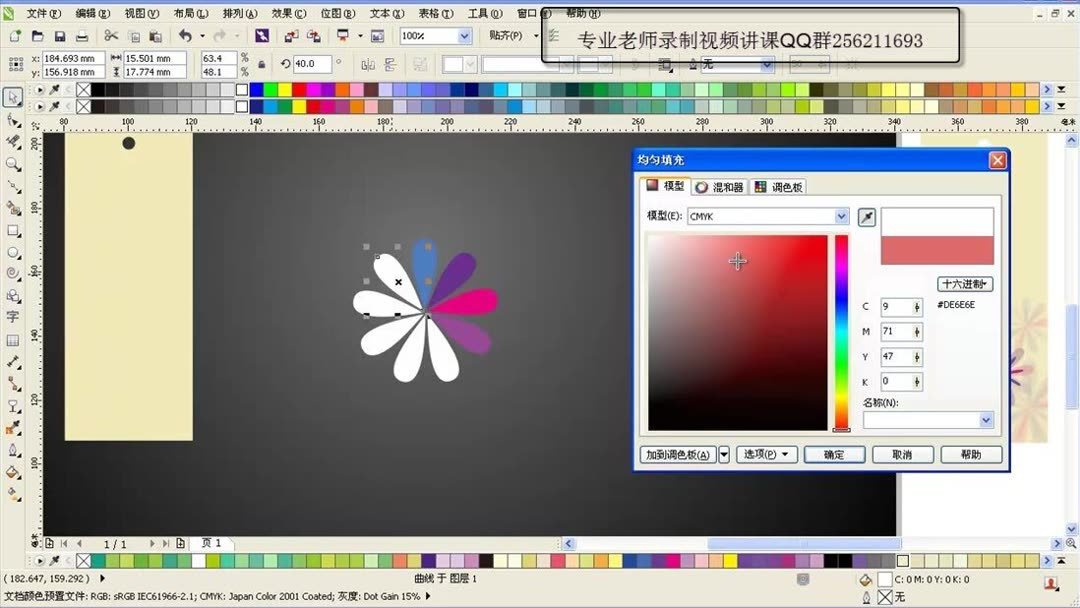Open the 文件 menu

click(x=43, y=14)
